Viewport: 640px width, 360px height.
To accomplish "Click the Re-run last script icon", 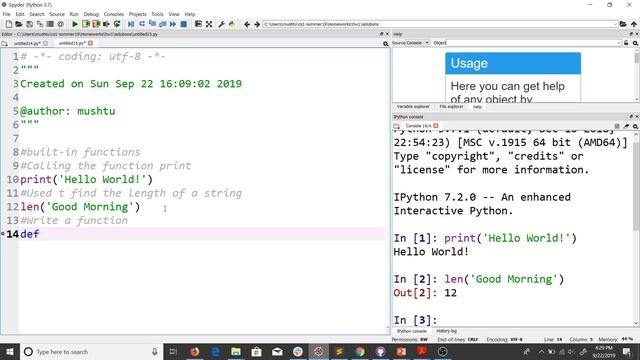I will [x=117, y=24].
